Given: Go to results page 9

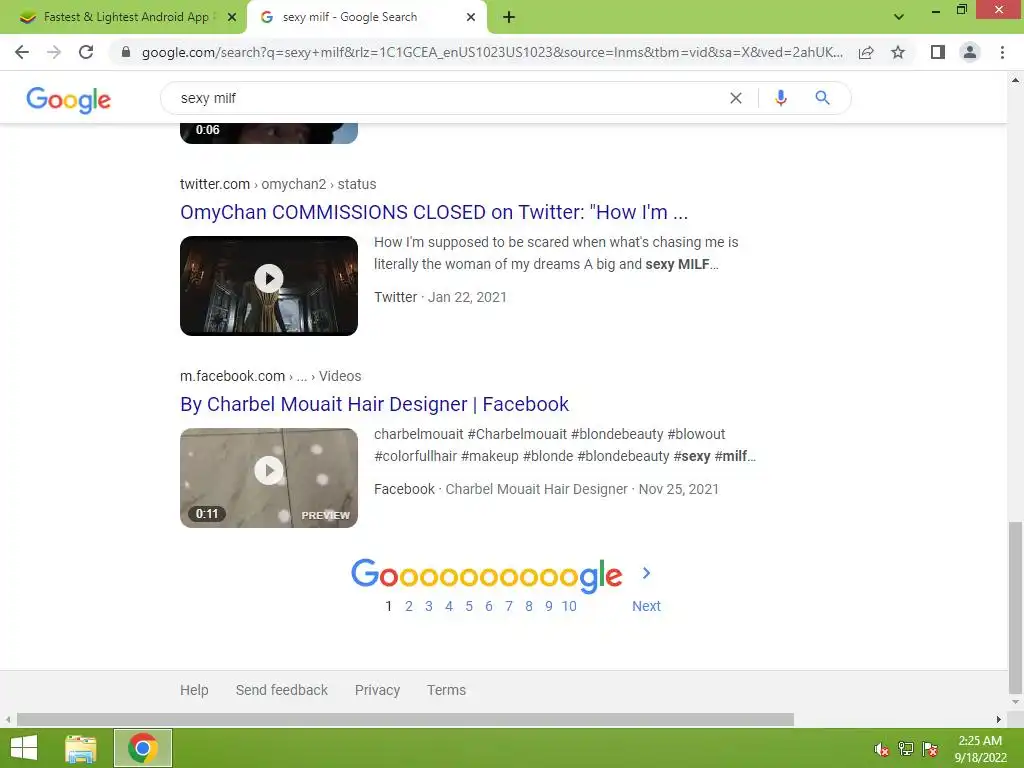Looking at the screenshot, I should click(549, 606).
